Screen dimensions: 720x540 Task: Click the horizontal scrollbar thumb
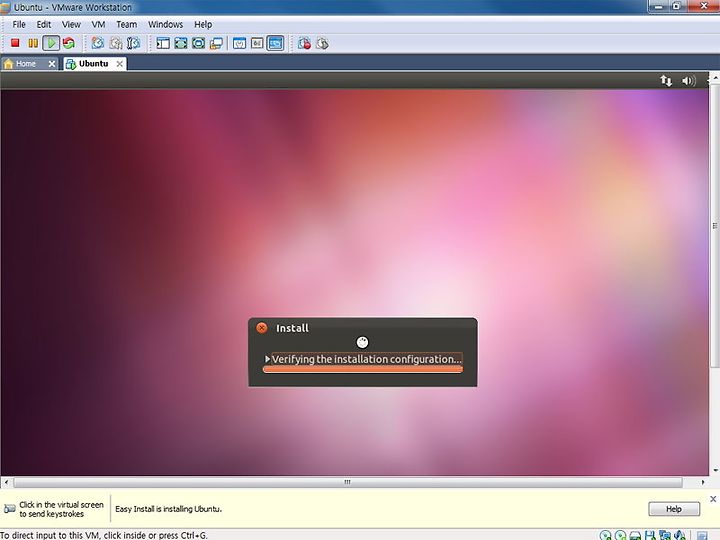pos(348,482)
